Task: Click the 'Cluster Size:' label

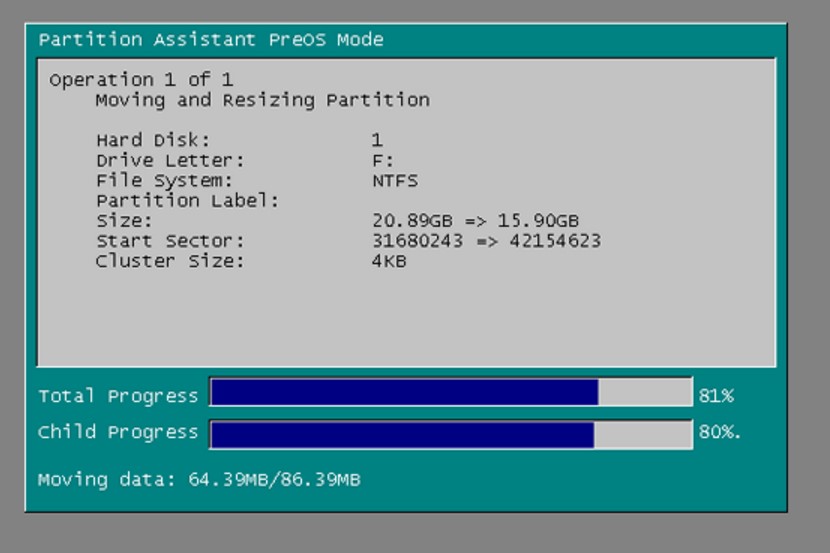Action: (x=170, y=261)
